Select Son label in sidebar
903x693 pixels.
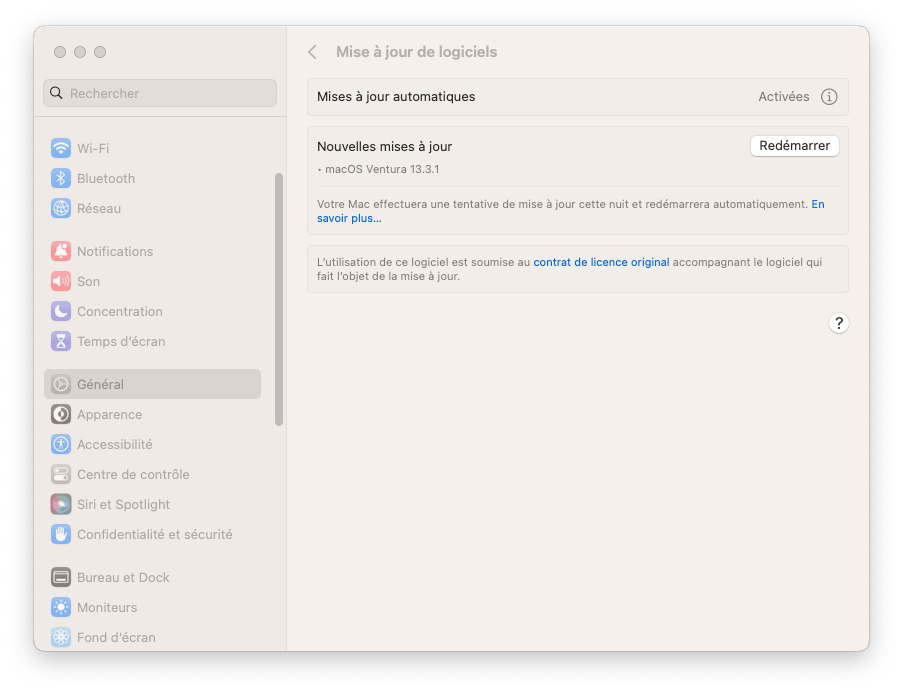tap(89, 281)
